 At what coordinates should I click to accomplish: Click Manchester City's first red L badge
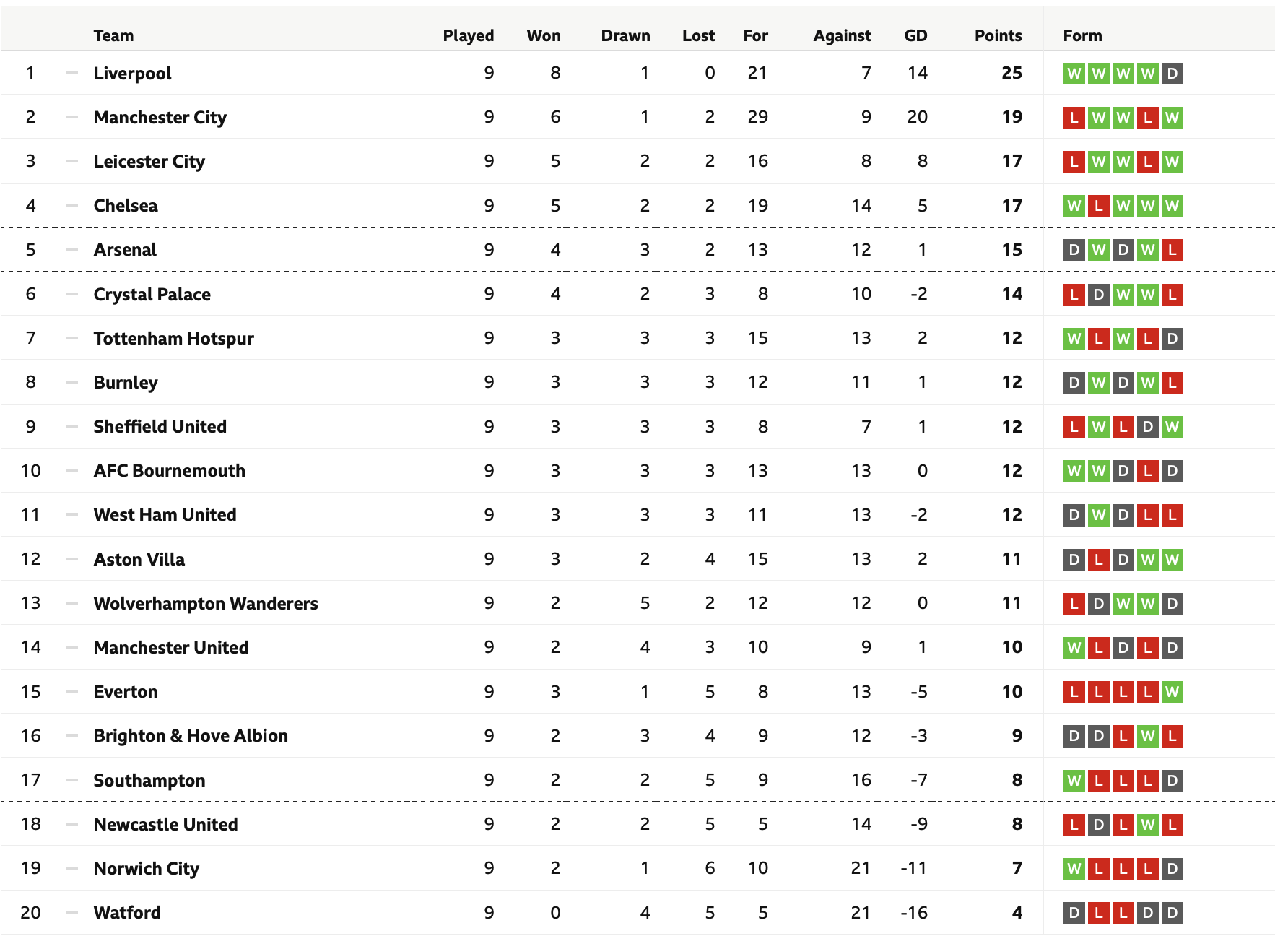1074,118
